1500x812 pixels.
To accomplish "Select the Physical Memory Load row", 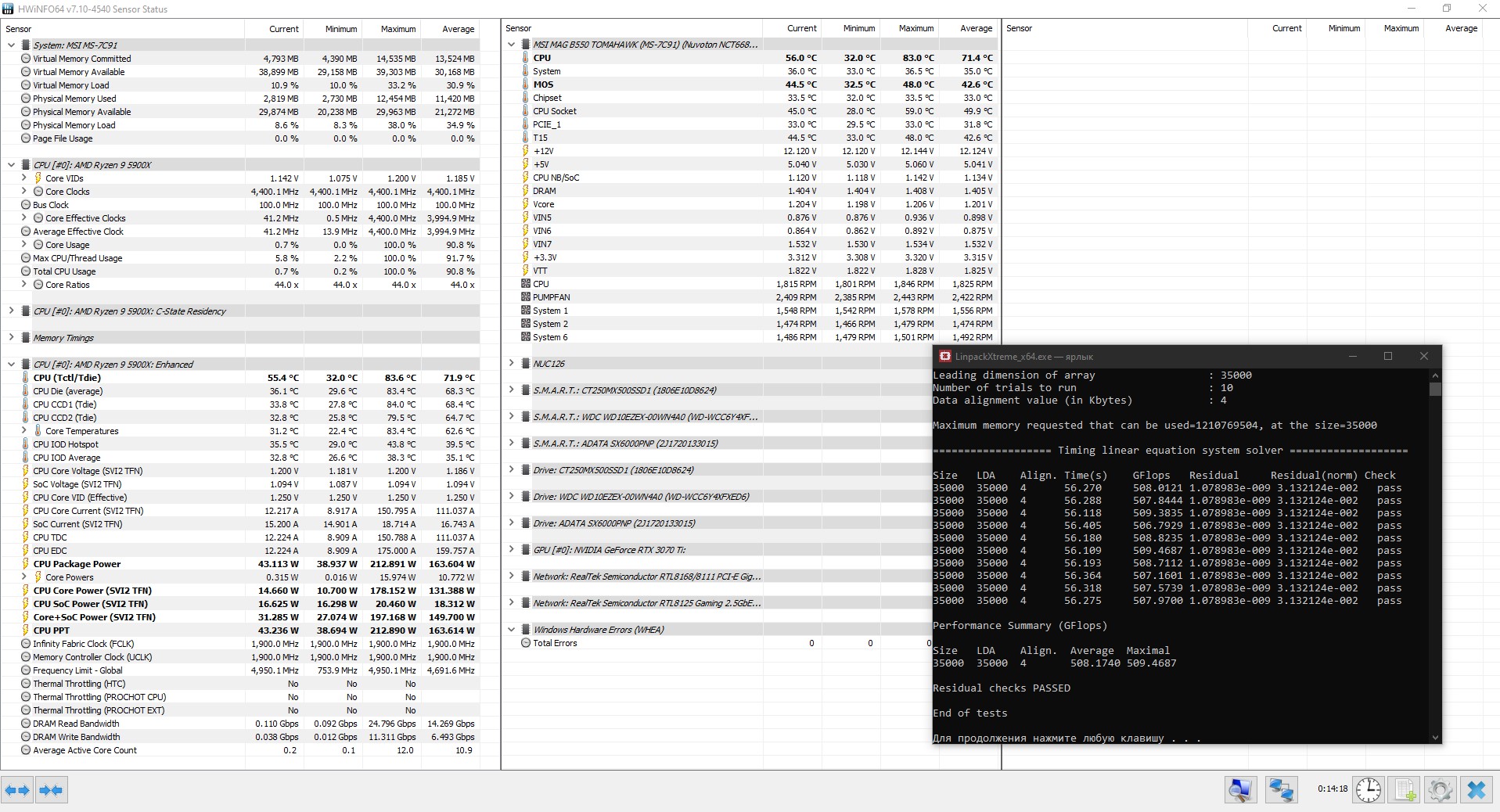I will (x=241, y=125).
